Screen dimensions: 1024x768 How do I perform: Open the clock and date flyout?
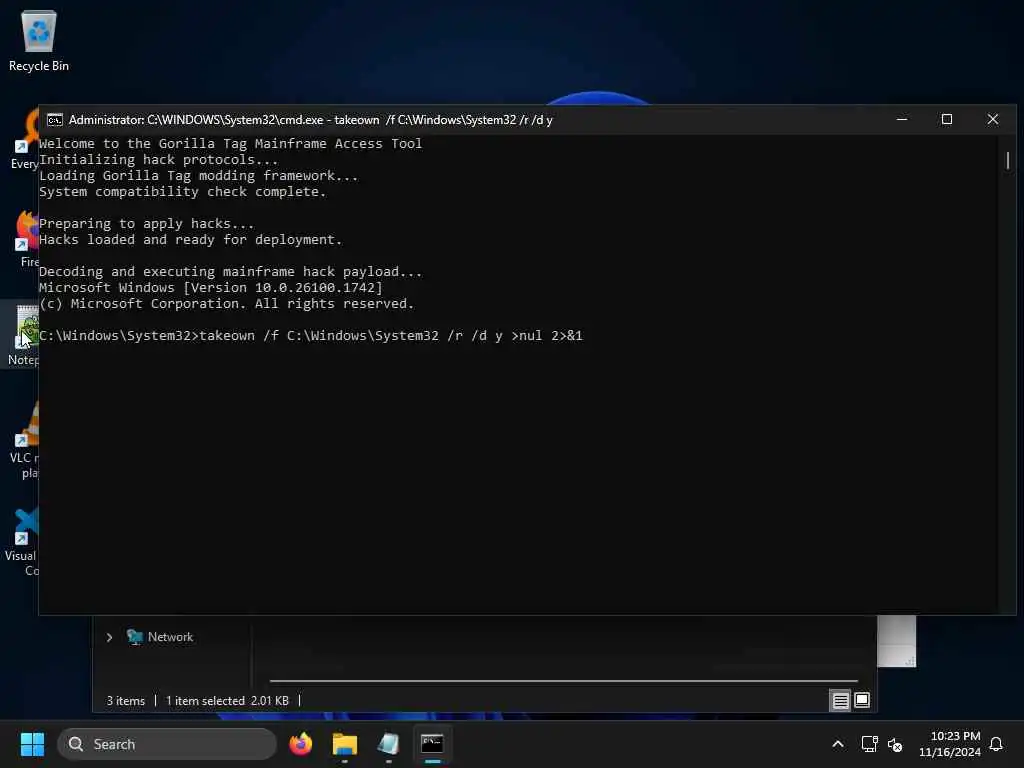[x=950, y=744]
